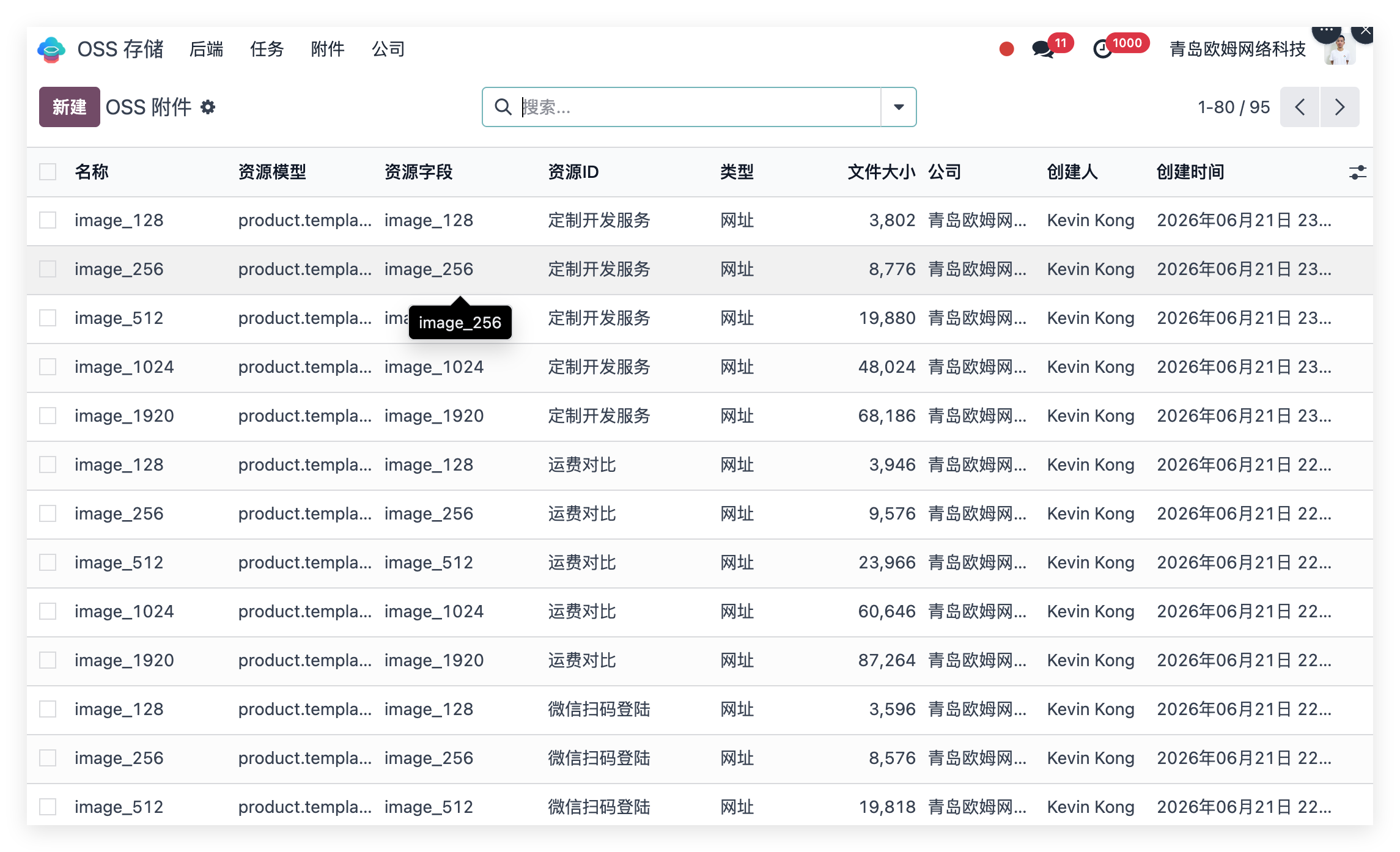Viewport: 1400px width, 852px height.
Task: Click the 19,818 file size cell
Action: 887,807
